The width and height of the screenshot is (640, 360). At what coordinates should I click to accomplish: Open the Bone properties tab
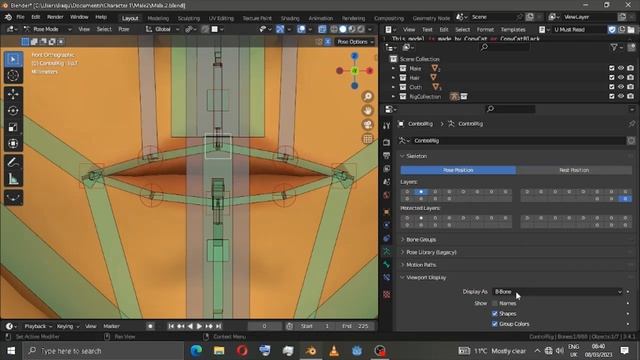coord(387,264)
